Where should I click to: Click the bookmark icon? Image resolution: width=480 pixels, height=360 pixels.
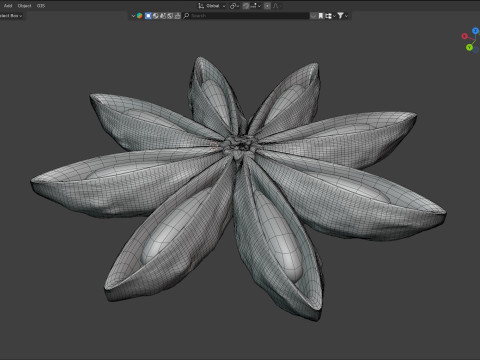(x=321, y=16)
